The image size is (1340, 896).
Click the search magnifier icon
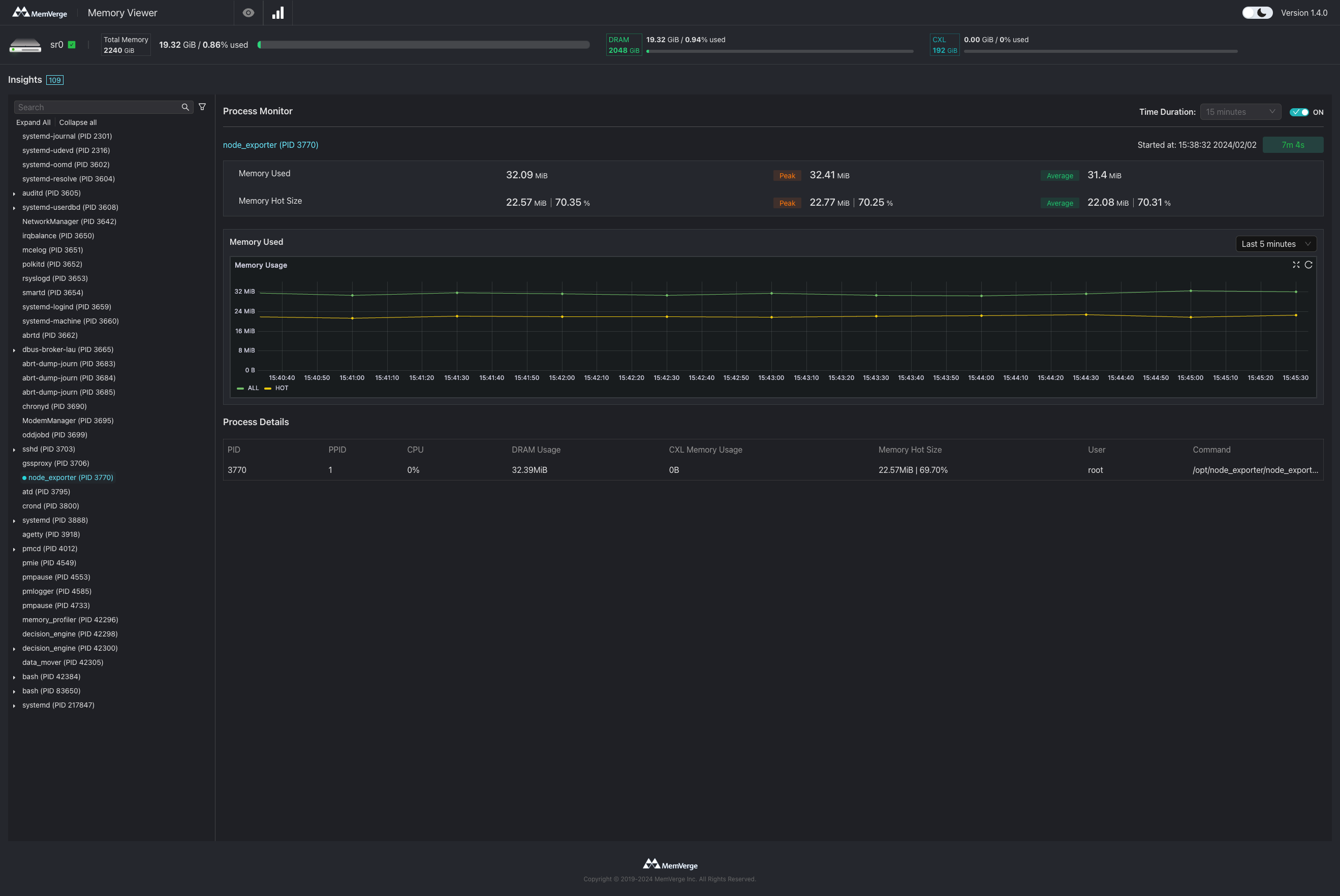click(185, 108)
